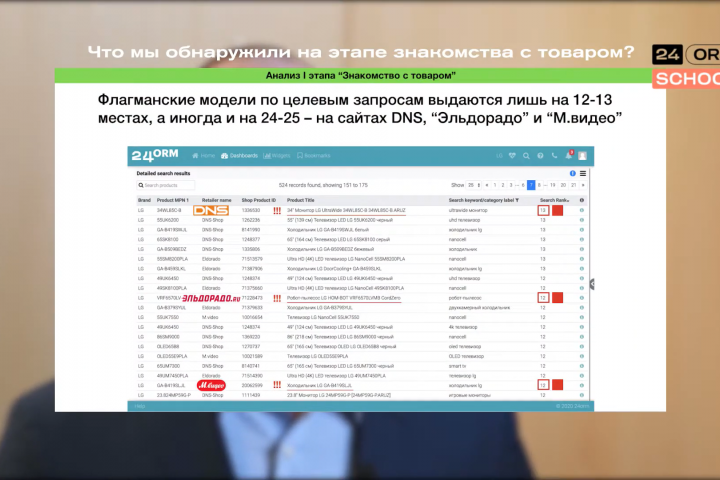This screenshot has height=480, width=720.
Task: Go to page 6 of the results
Action: click(523, 185)
